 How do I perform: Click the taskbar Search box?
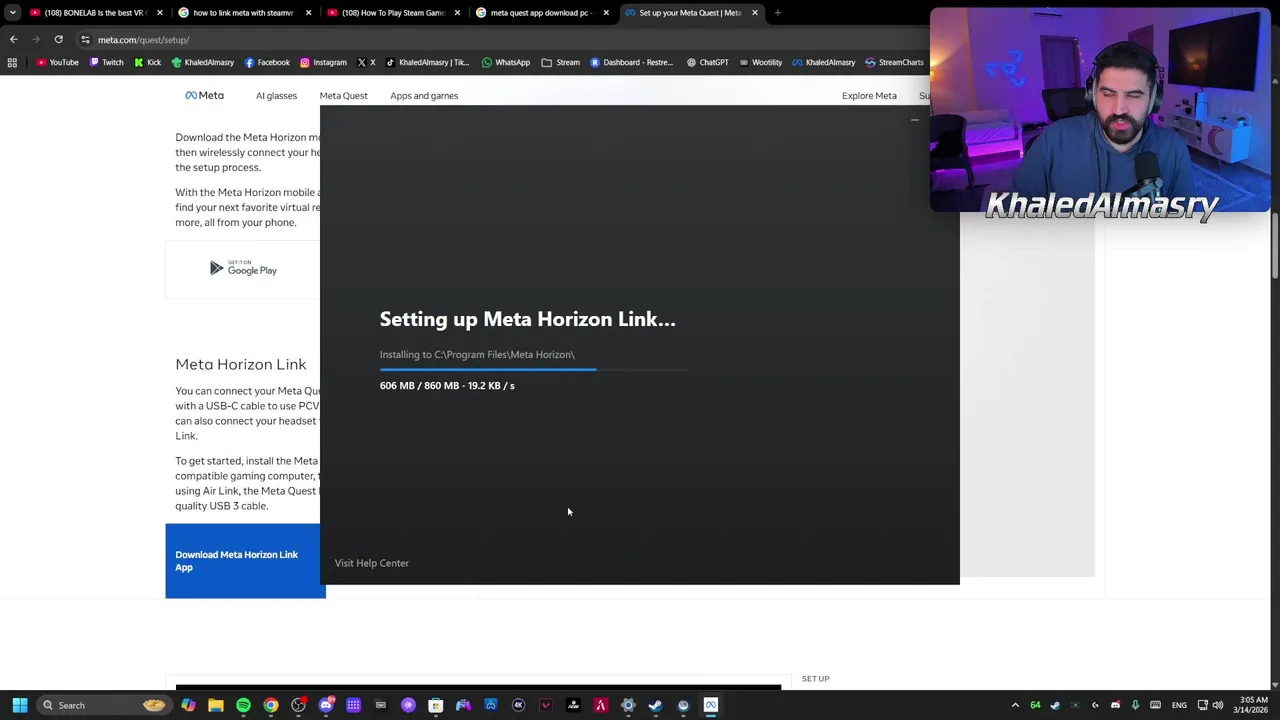104,705
